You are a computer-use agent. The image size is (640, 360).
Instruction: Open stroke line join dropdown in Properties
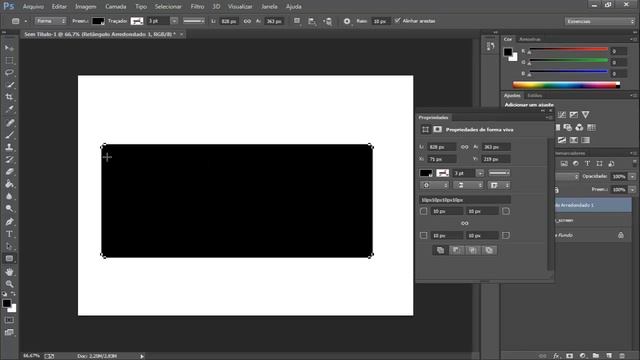pyautogui.click(x=499, y=185)
